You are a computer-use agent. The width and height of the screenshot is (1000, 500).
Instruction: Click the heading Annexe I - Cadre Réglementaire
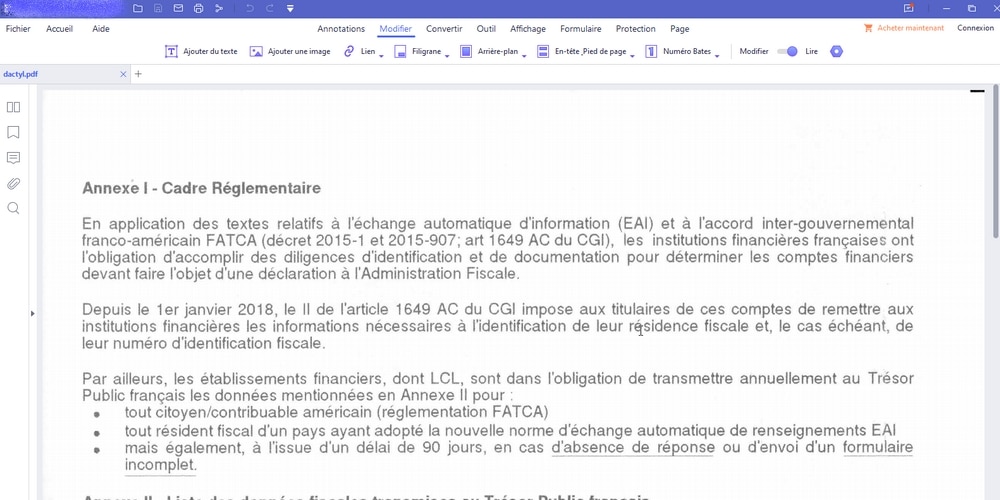(202, 188)
